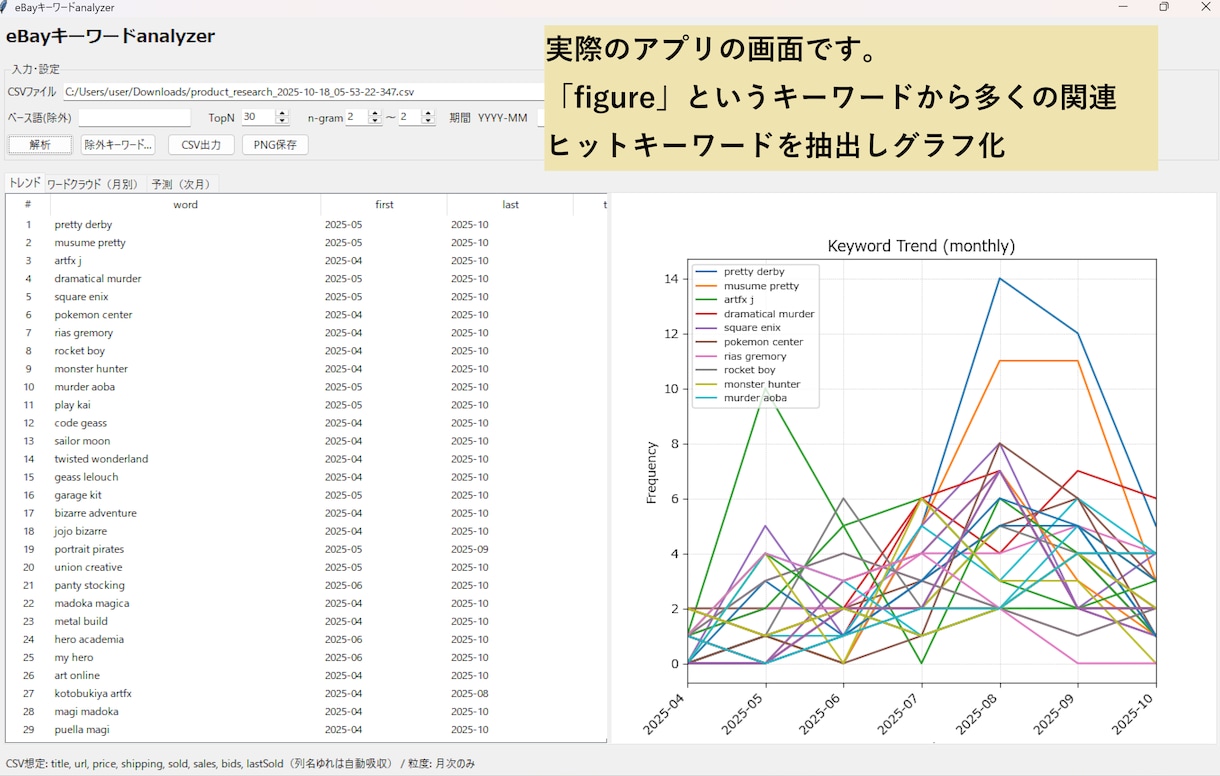Restore down the analyzer window

[1164, 7]
